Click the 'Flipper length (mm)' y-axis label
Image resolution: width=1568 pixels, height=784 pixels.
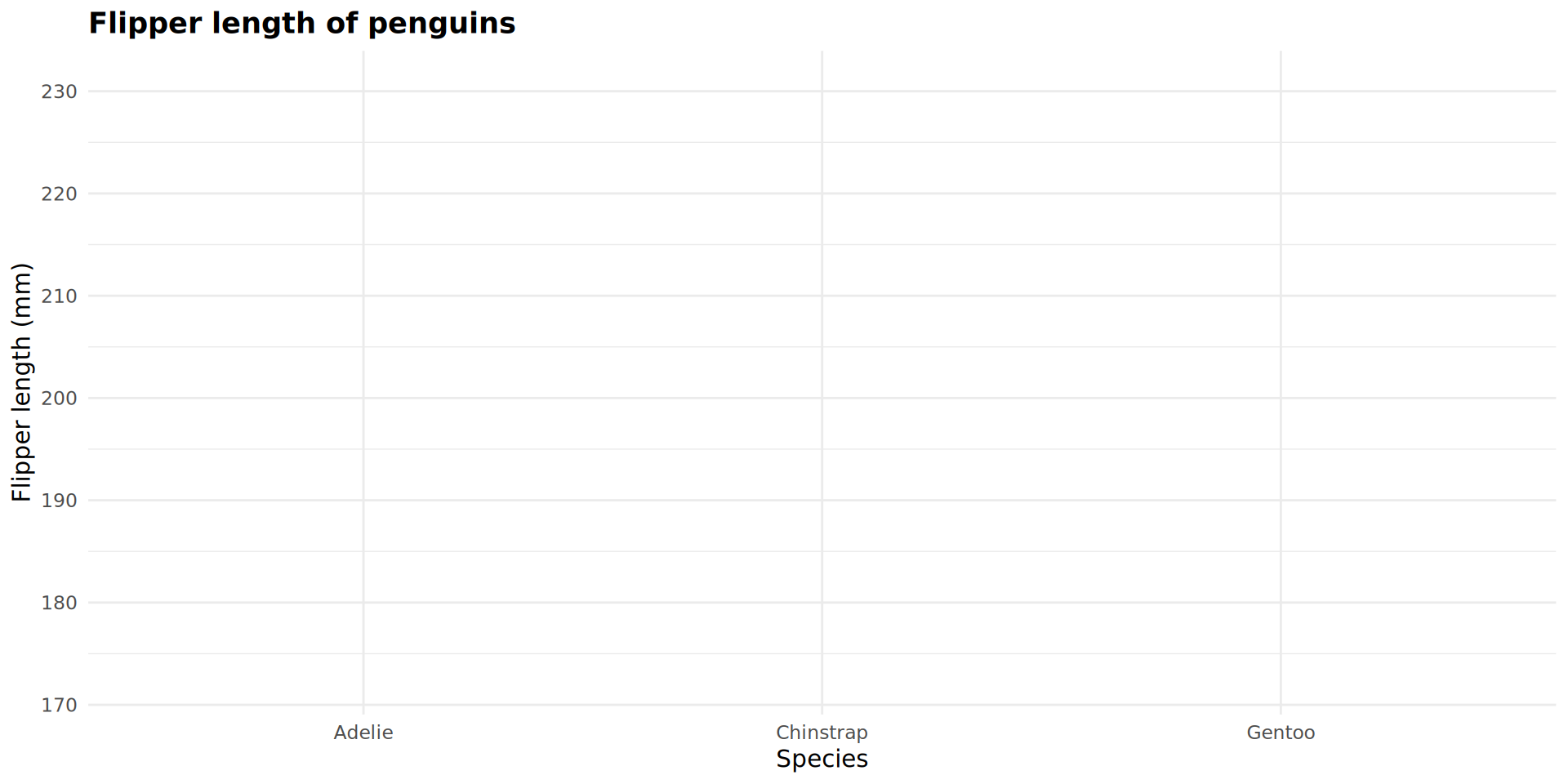(x=21, y=382)
